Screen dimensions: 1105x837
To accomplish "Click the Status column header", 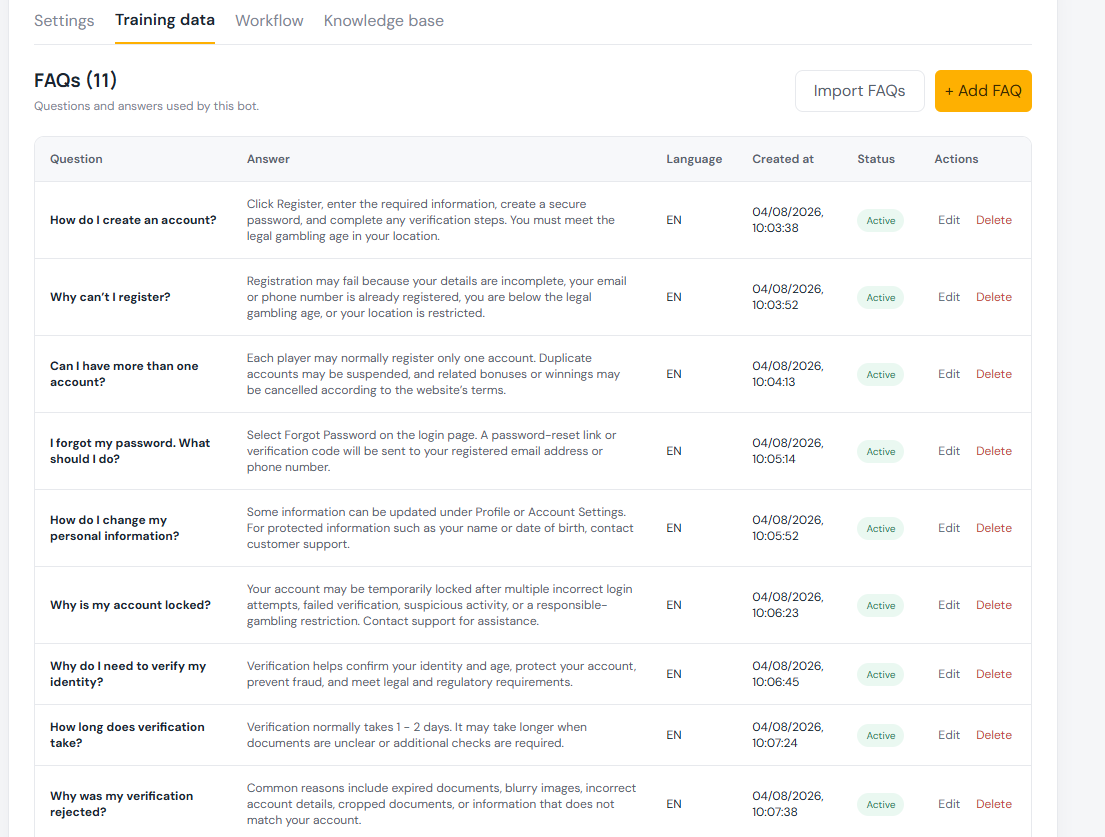I will 875,159.
